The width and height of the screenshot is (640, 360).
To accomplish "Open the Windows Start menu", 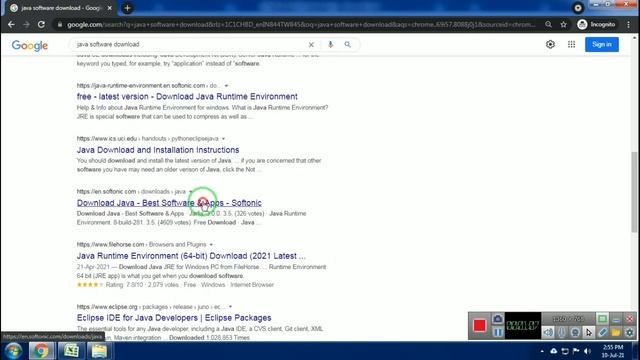I will click(13, 351).
